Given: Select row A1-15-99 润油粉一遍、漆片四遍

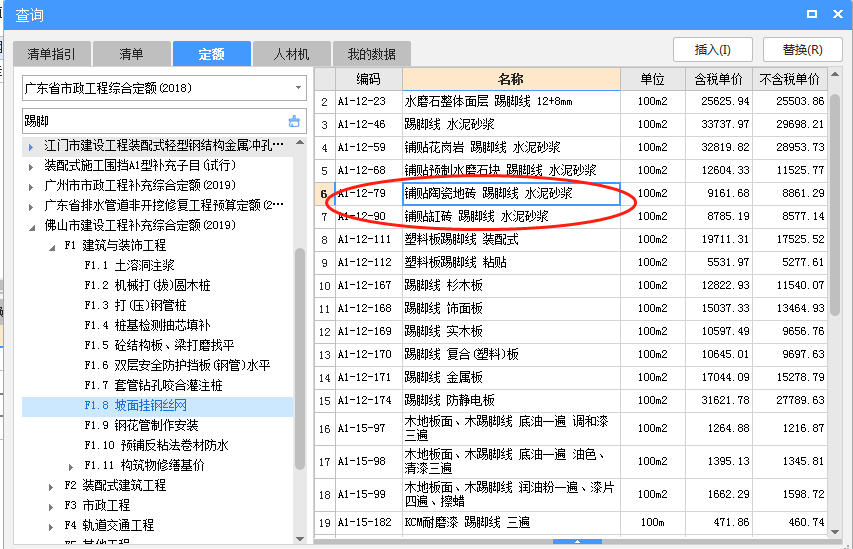Looking at the screenshot, I should (x=571, y=495).
